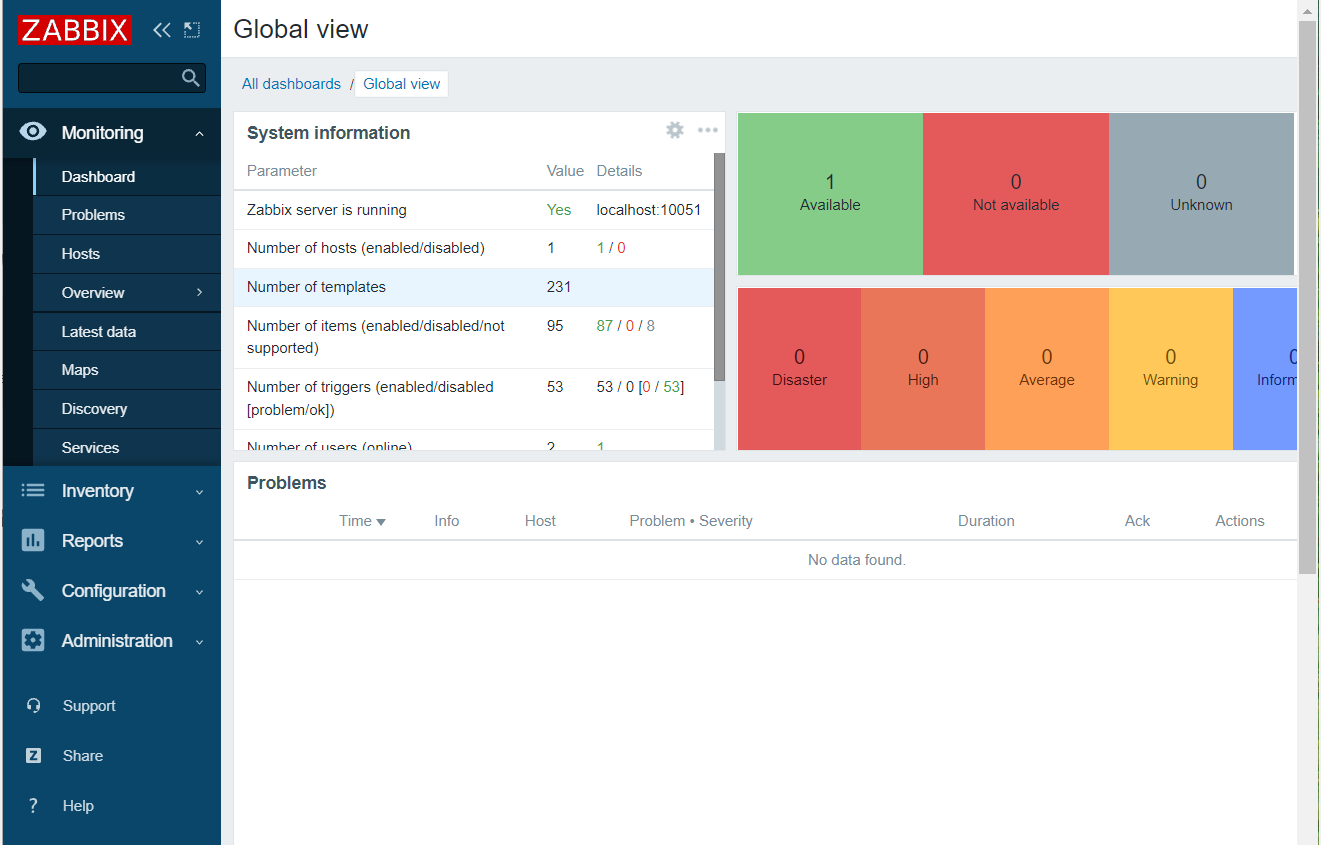The width and height of the screenshot is (1321, 845).
Task: Open the All dashboards link
Action: (x=291, y=84)
